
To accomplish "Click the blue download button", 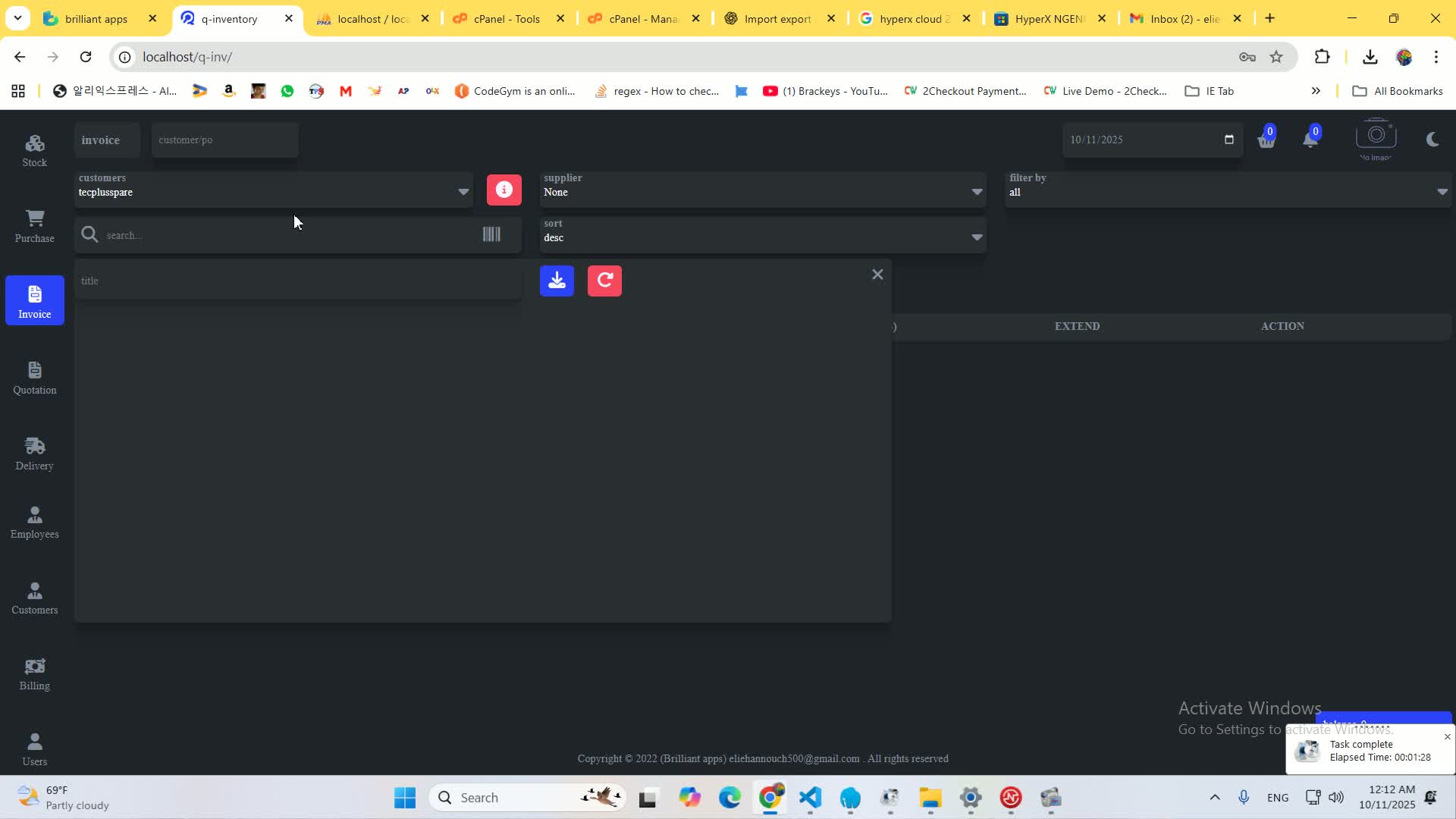I will (x=557, y=281).
